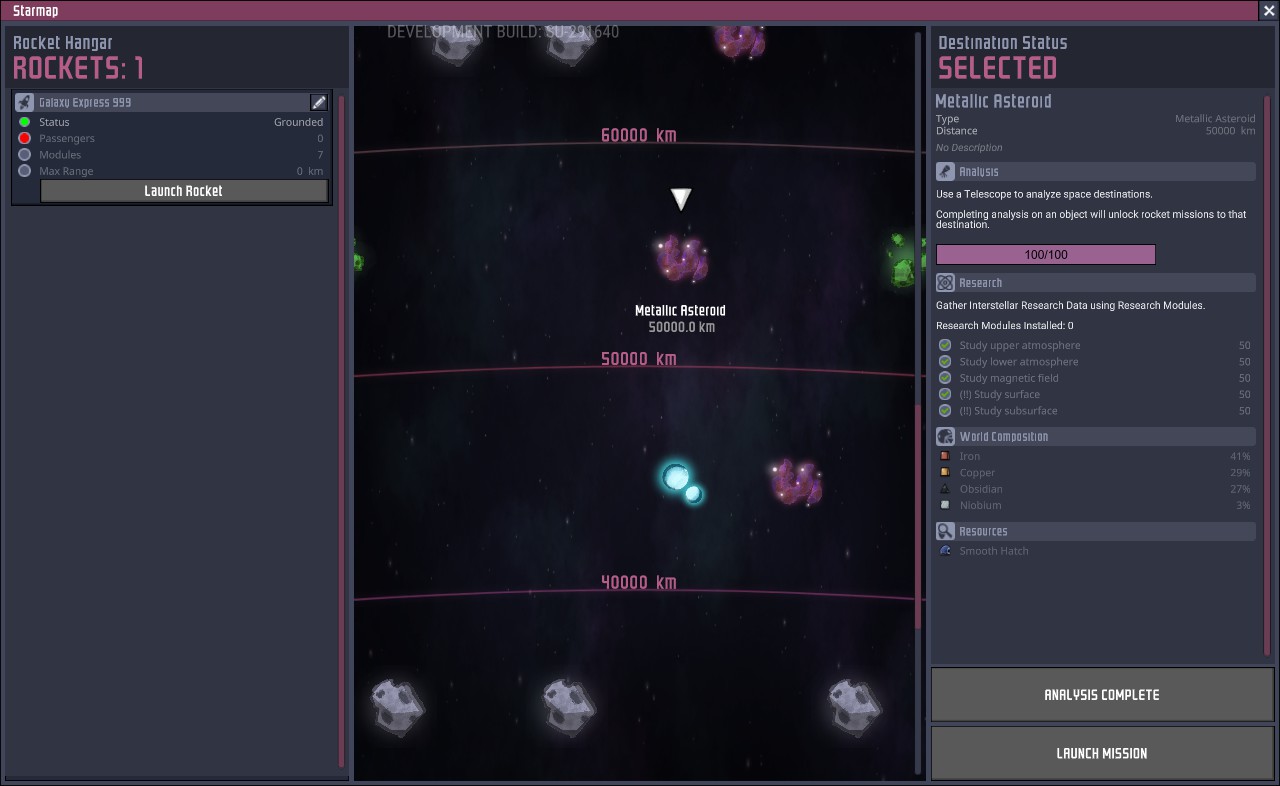Click the Niobium element icon
The height and width of the screenshot is (786, 1280).
[945, 506]
